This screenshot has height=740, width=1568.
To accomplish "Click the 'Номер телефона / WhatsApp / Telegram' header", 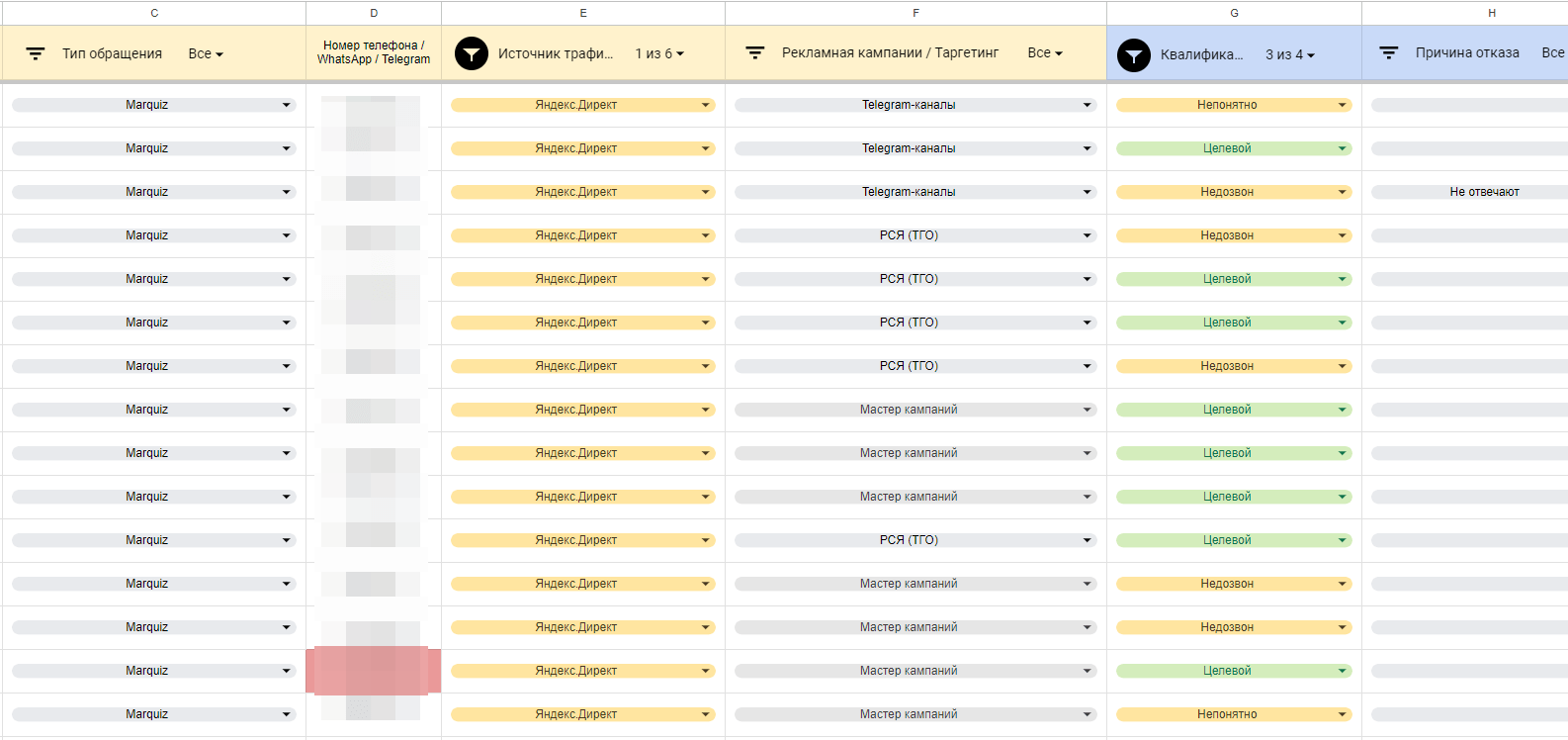I will pyautogui.click(x=374, y=52).
